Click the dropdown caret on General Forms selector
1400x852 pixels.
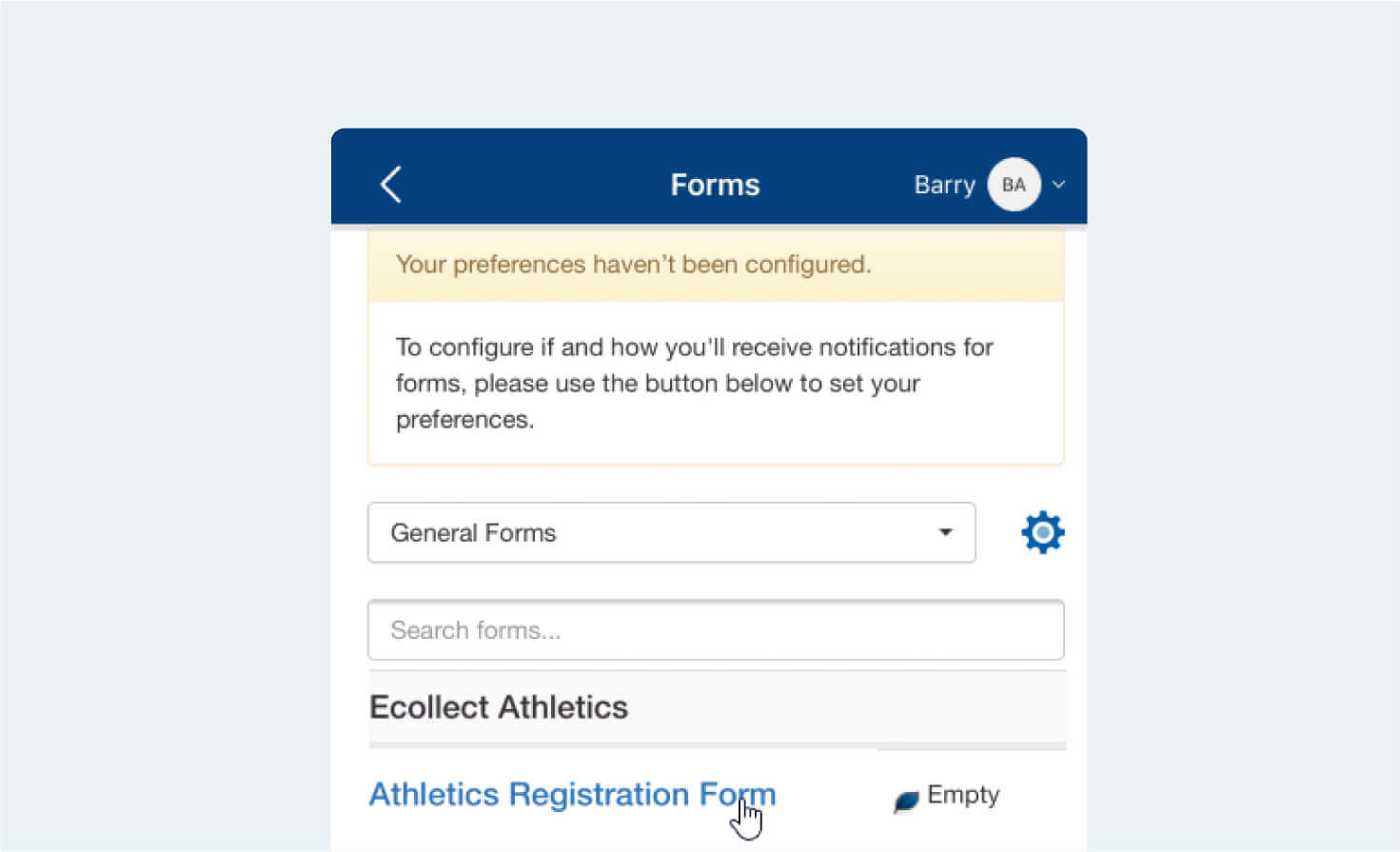(x=944, y=532)
